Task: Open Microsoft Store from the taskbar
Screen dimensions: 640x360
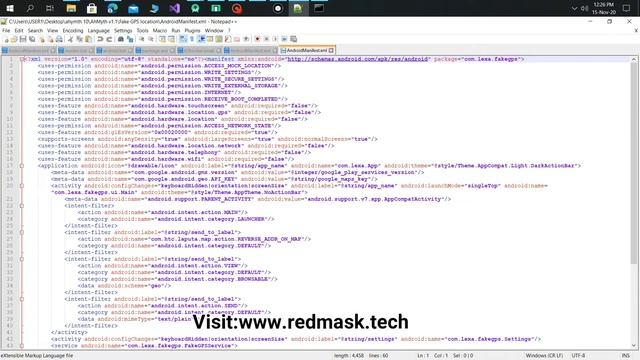Action: [92, 8]
